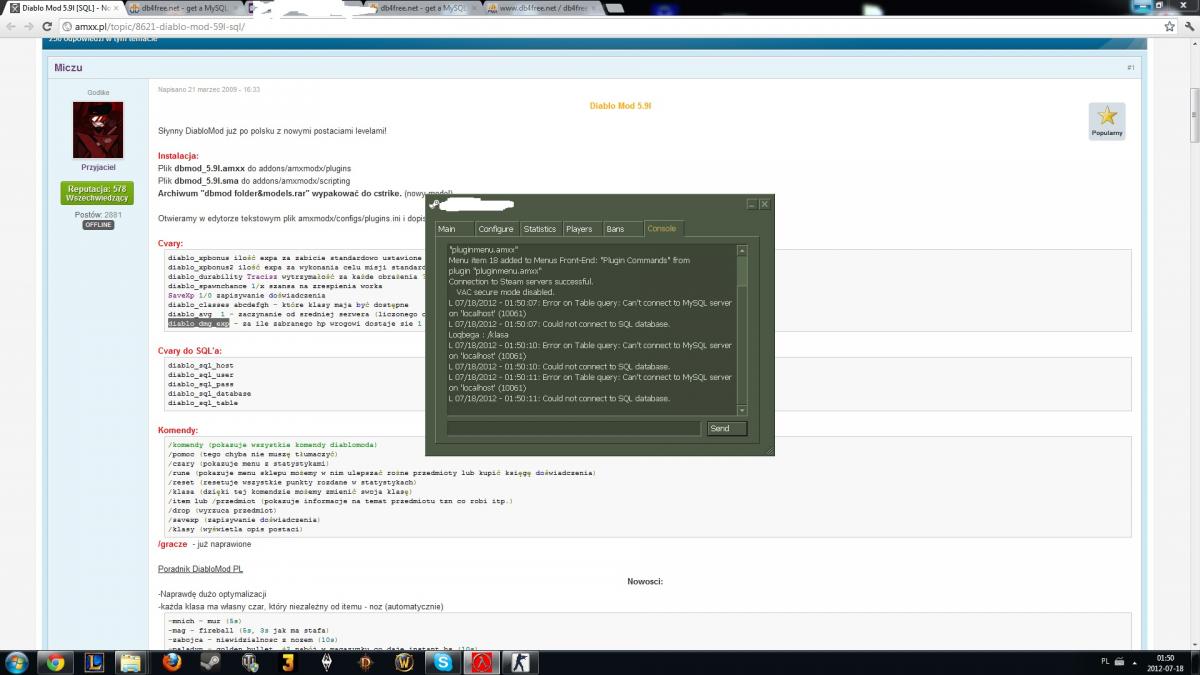Select the Console tab

click(662, 229)
